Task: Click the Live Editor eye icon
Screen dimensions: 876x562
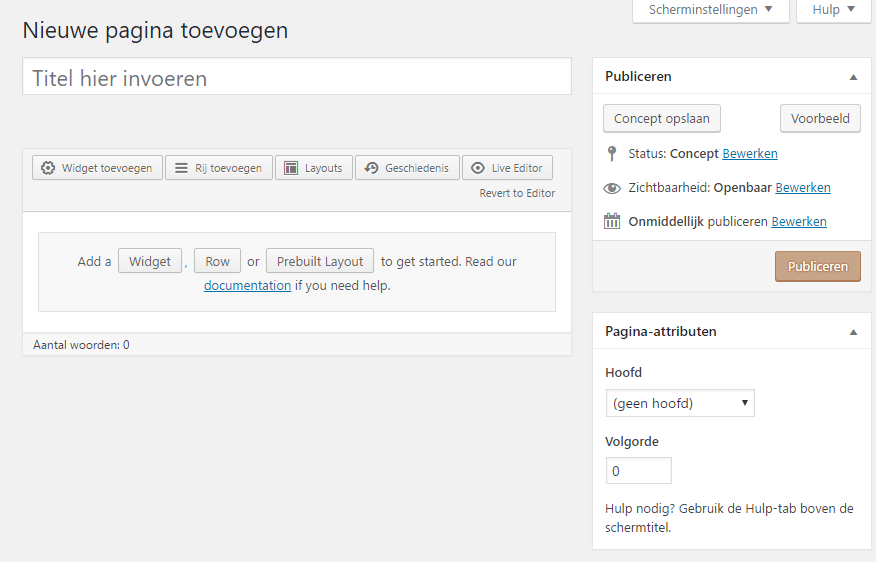Action: coord(478,168)
